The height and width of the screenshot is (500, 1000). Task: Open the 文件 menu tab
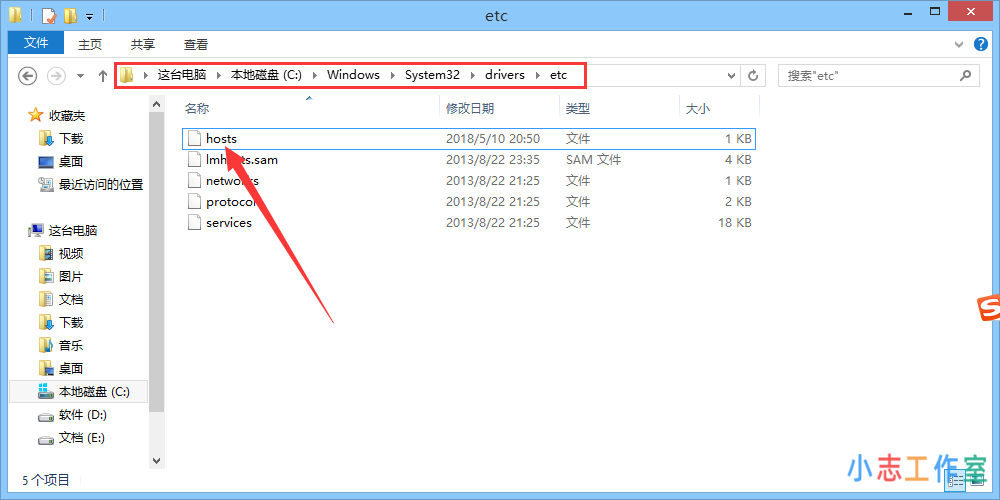click(36, 43)
